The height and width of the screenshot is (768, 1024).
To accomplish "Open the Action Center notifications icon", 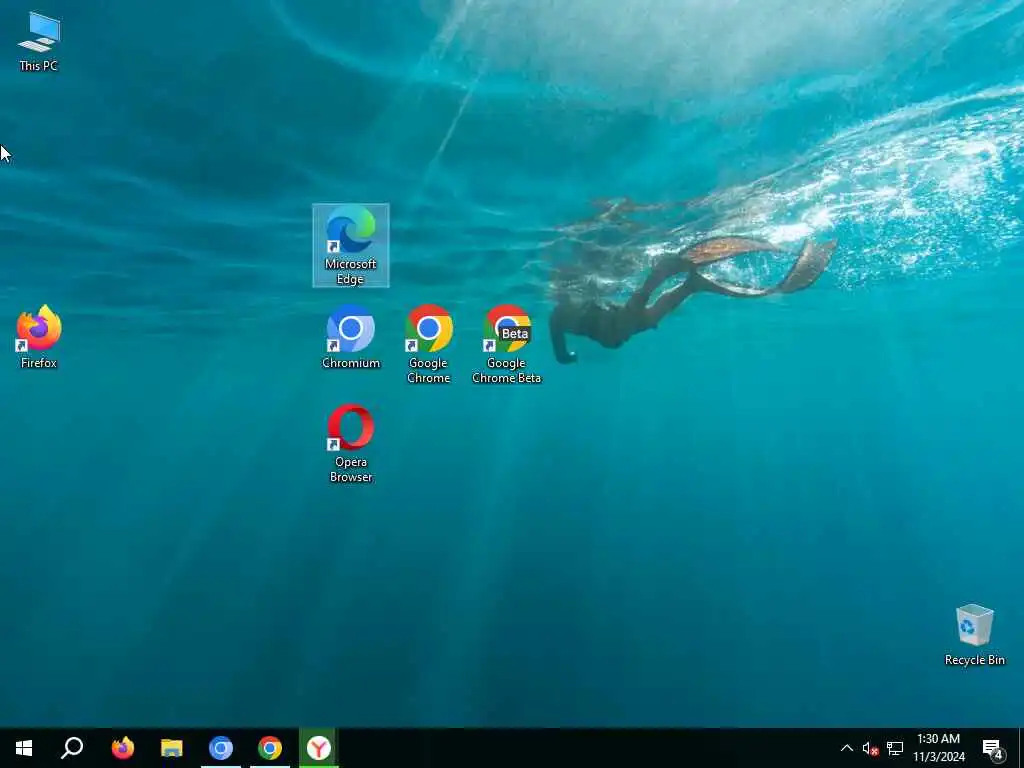I will click(x=993, y=748).
